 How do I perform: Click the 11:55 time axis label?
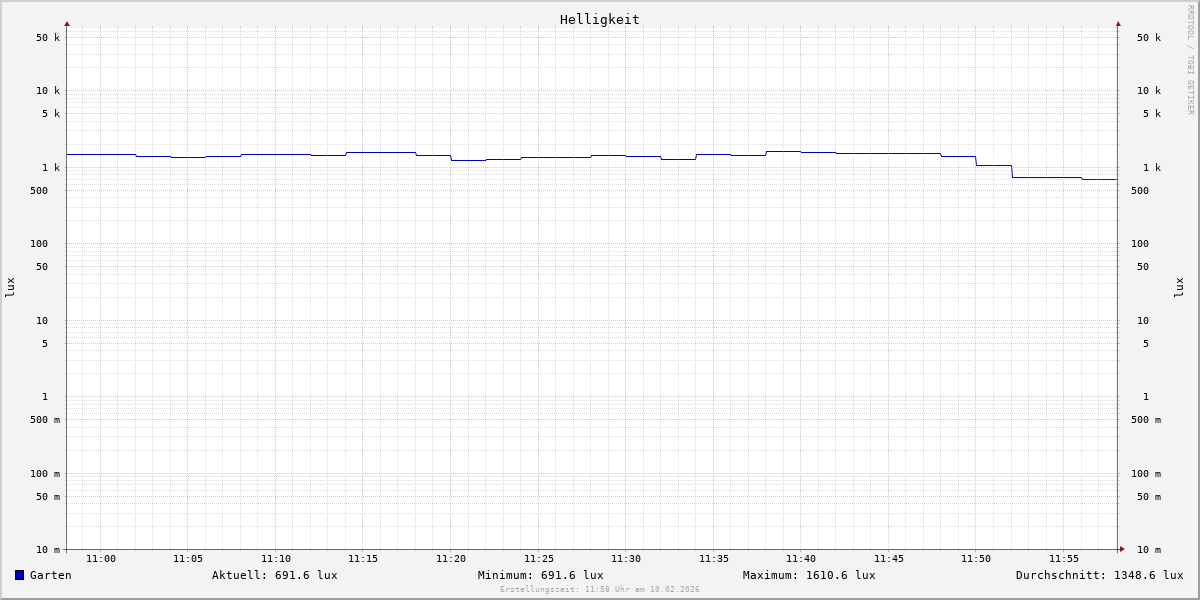click(1064, 559)
